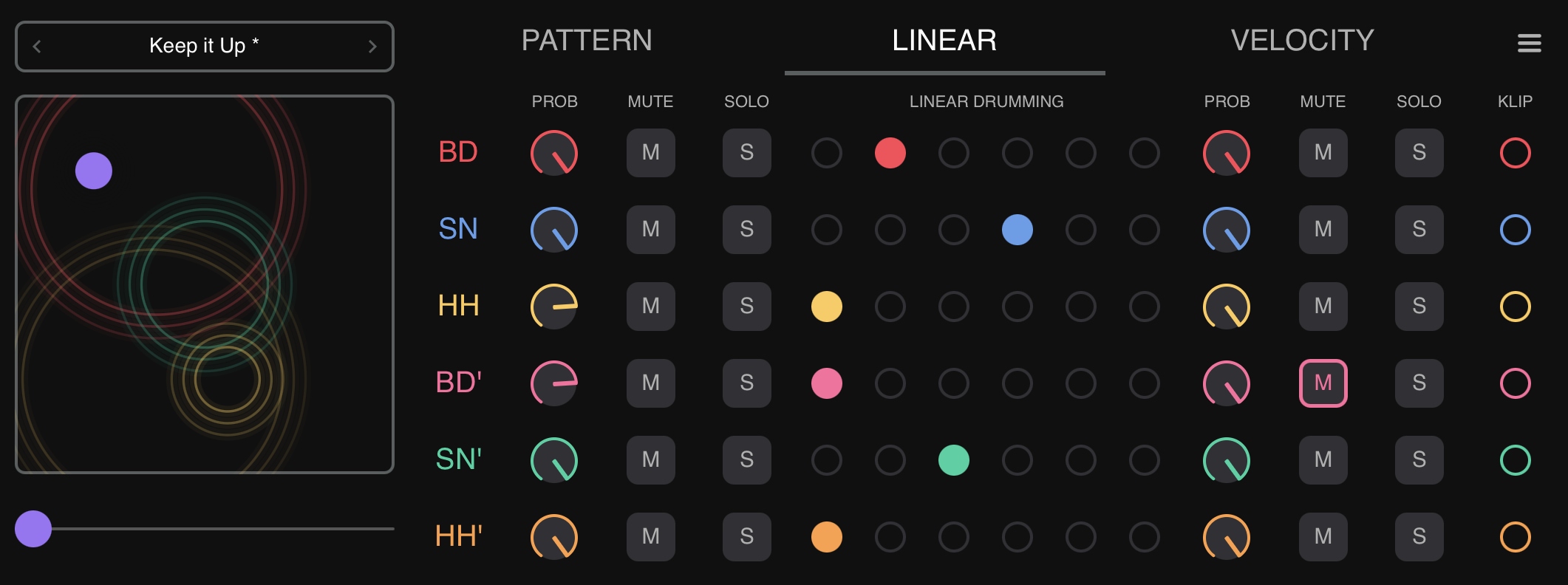Viewport: 1568px width, 585px height.
Task: Click the purple slider handle below the XY pad
Action: 33,527
